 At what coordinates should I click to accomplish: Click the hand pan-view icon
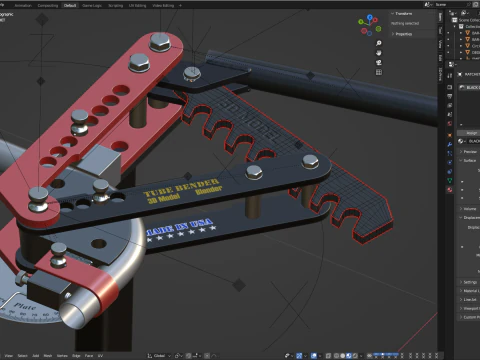(x=379, y=53)
